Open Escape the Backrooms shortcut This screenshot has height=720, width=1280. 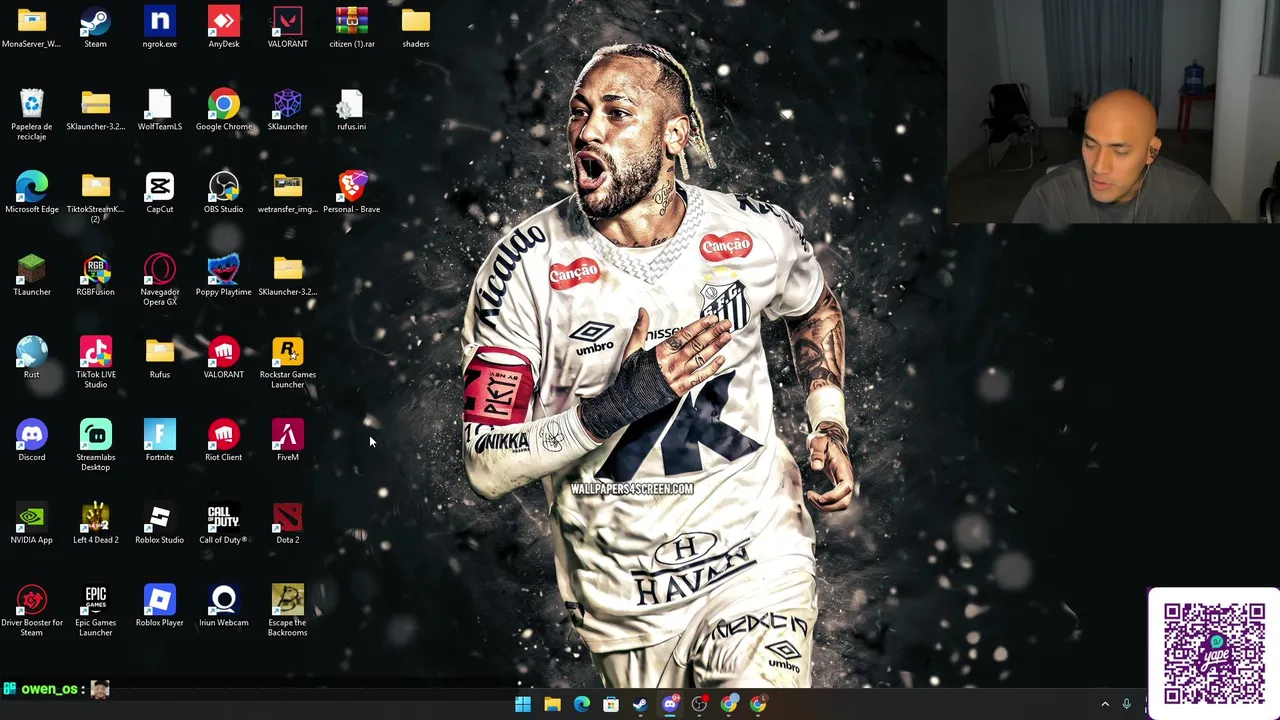[287, 610]
